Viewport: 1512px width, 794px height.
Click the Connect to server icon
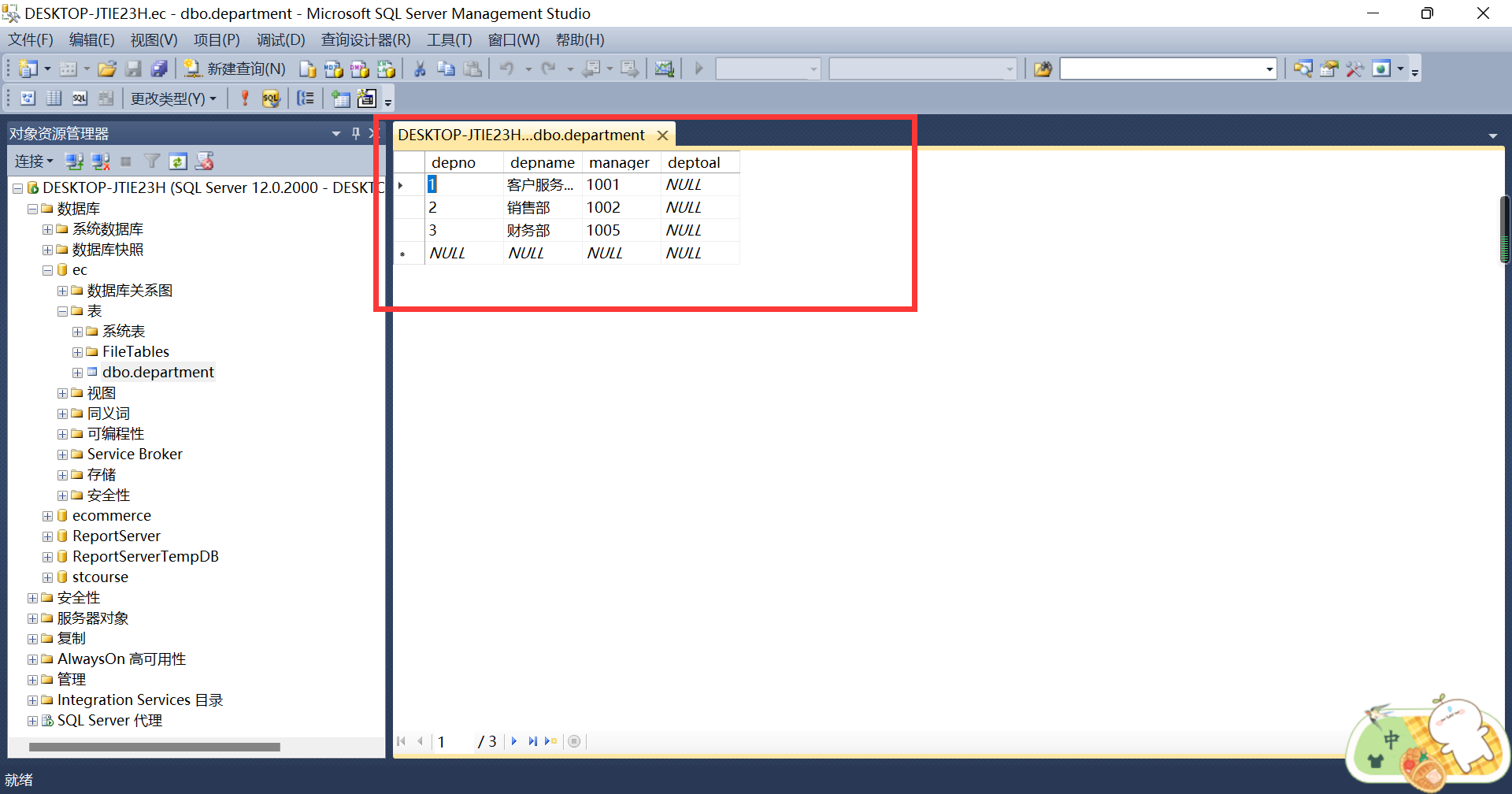tap(74, 161)
